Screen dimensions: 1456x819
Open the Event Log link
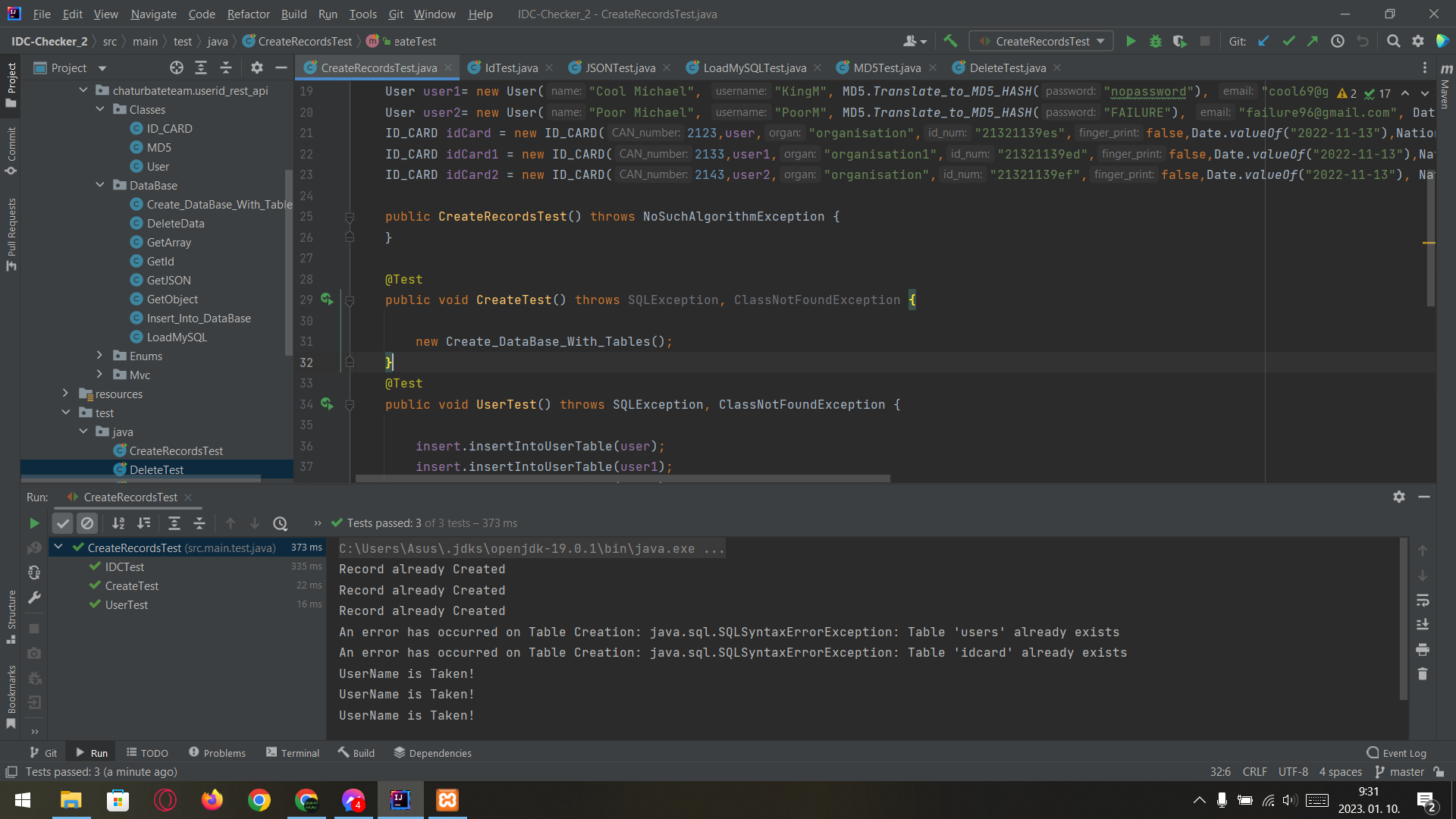tap(1404, 752)
